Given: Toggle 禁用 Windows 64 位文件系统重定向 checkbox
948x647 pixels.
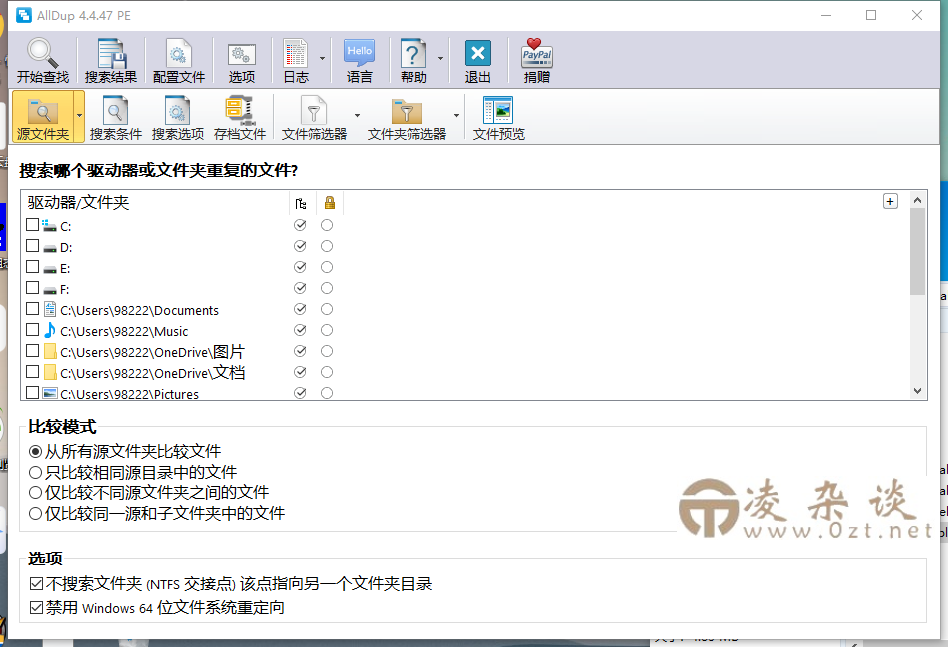Looking at the screenshot, I should coord(36,607).
